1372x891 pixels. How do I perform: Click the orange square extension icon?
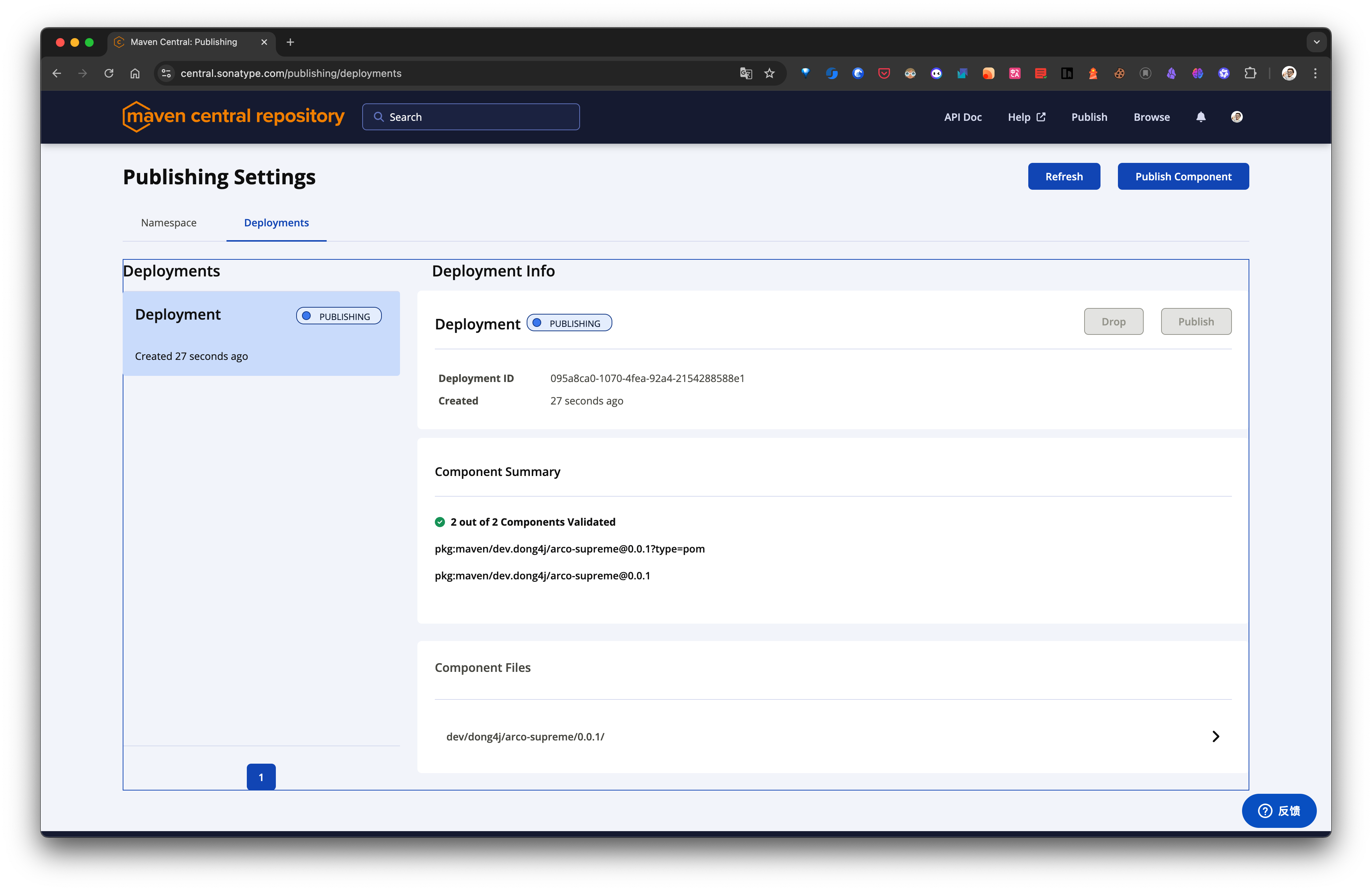click(x=988, y=73)
